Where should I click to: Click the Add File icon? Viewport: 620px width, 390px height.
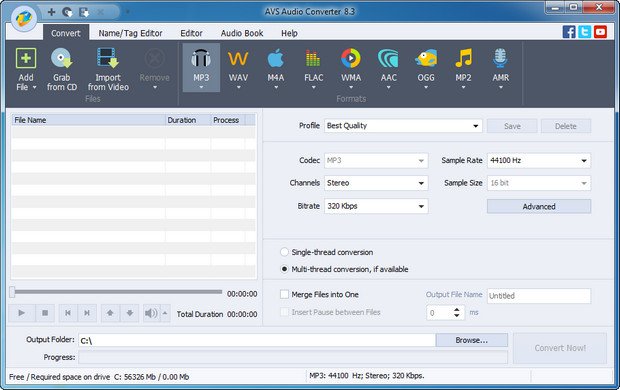tap(26, 58)
